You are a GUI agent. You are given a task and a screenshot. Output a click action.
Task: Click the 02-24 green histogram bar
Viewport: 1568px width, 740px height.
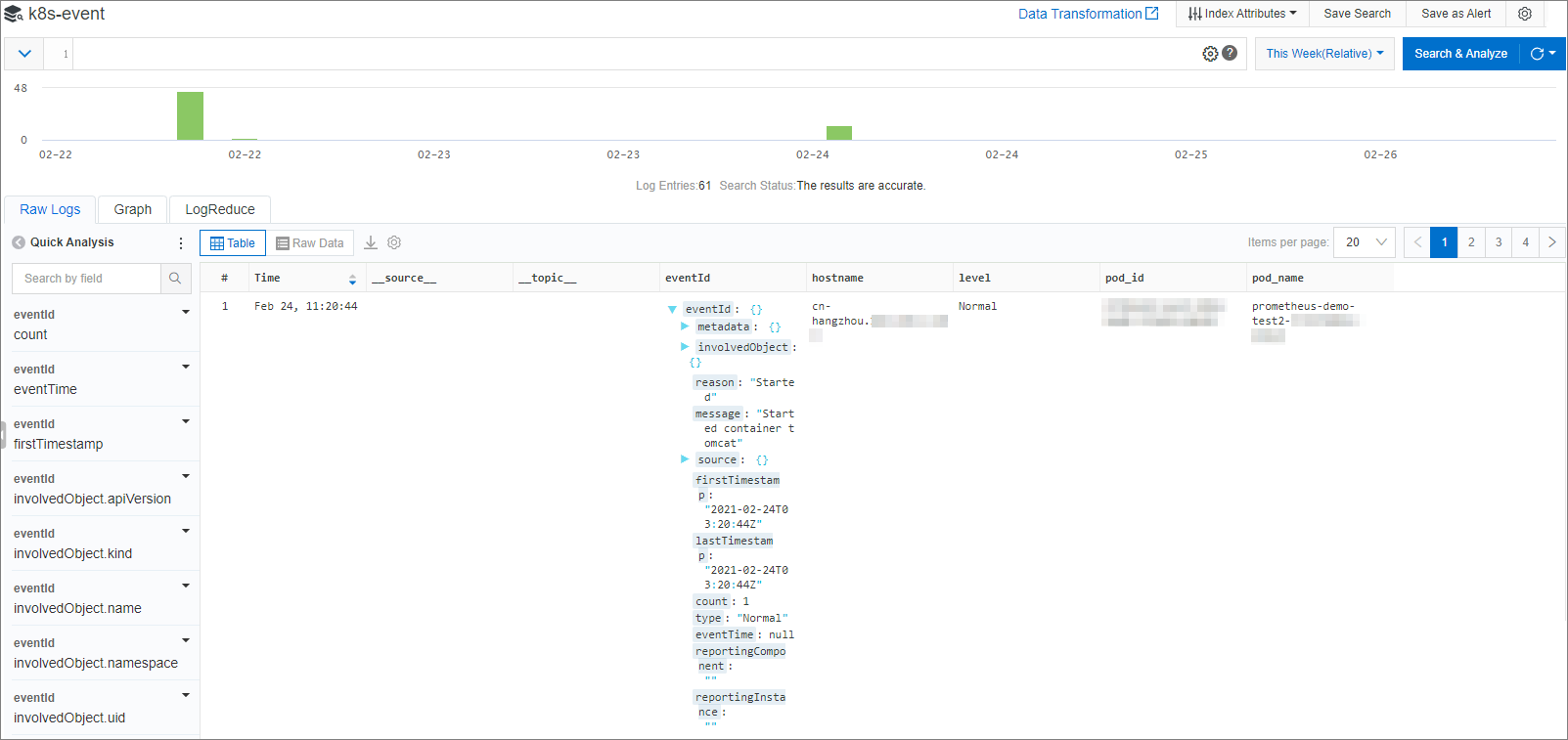pyautogui.click(x=839, y=133)
